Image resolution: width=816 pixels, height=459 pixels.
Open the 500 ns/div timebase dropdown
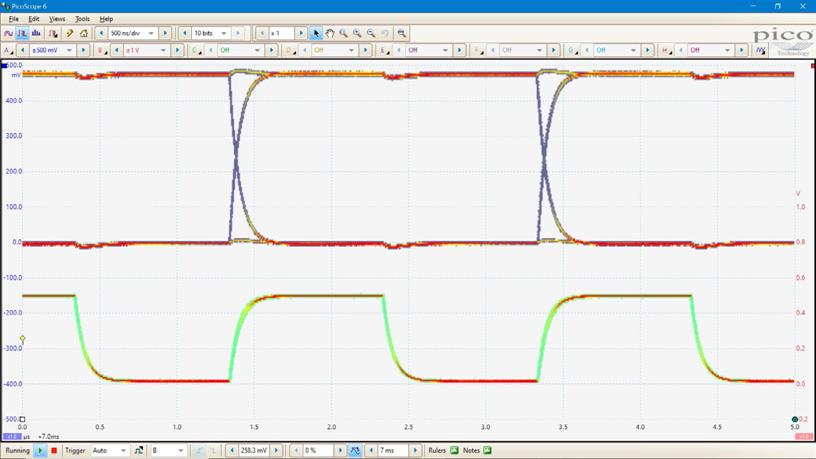tap(151, 33)
